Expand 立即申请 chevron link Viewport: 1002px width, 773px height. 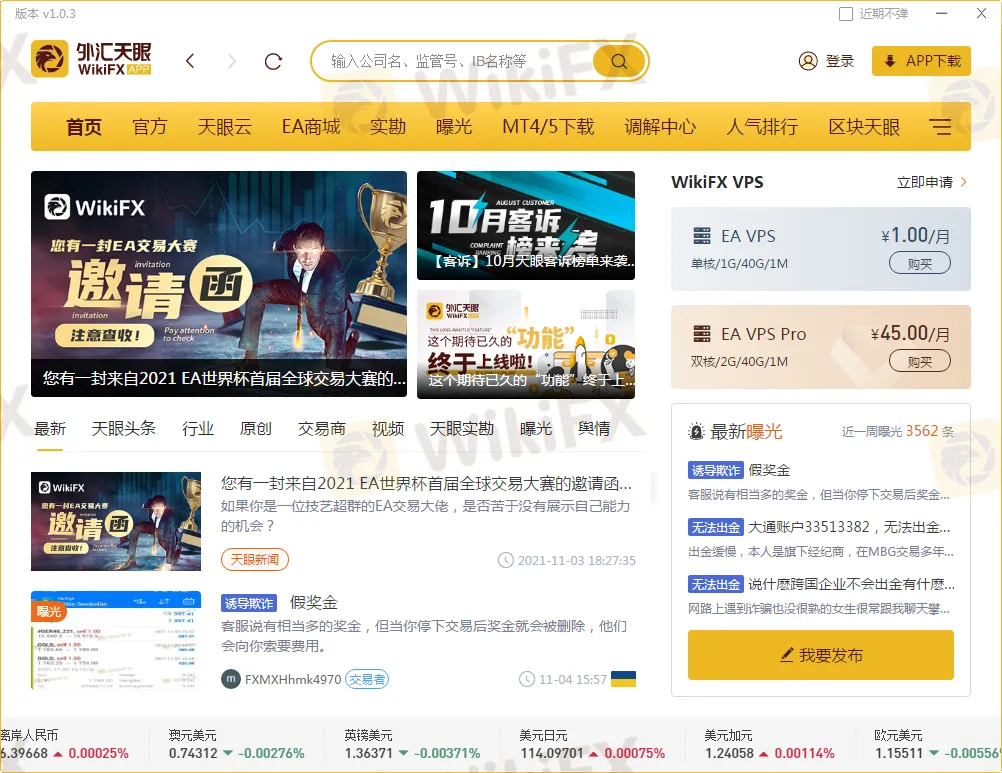[963, 182]
